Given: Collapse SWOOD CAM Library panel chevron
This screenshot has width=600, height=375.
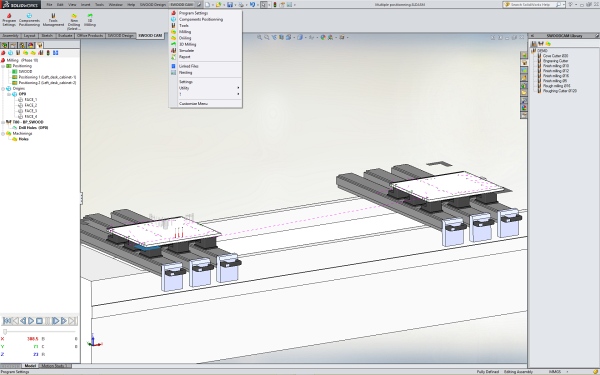Looking at the screenshot, I should point(532,36).
